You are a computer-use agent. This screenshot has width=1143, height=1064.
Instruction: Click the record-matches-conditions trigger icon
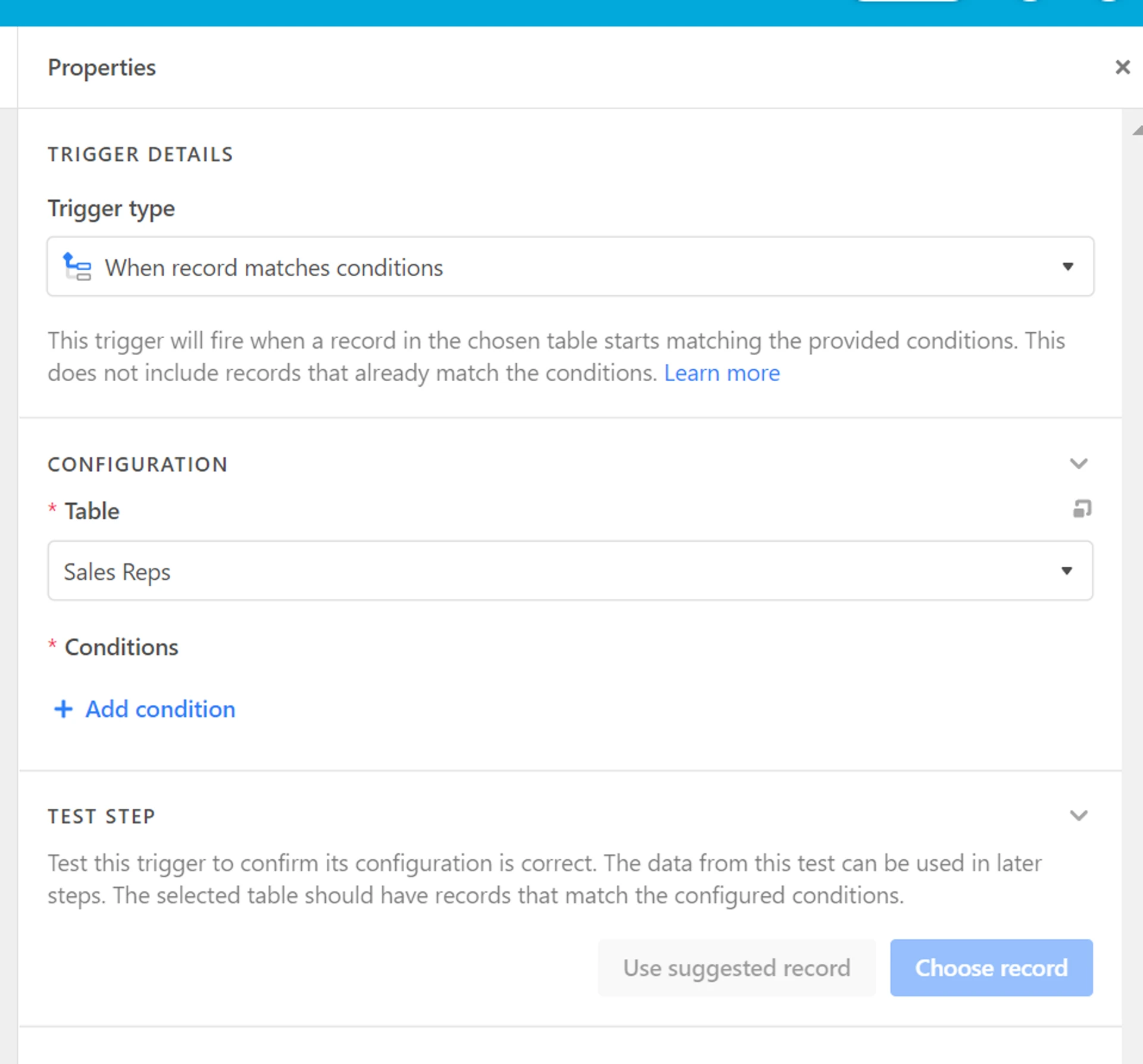click(78, 267)
